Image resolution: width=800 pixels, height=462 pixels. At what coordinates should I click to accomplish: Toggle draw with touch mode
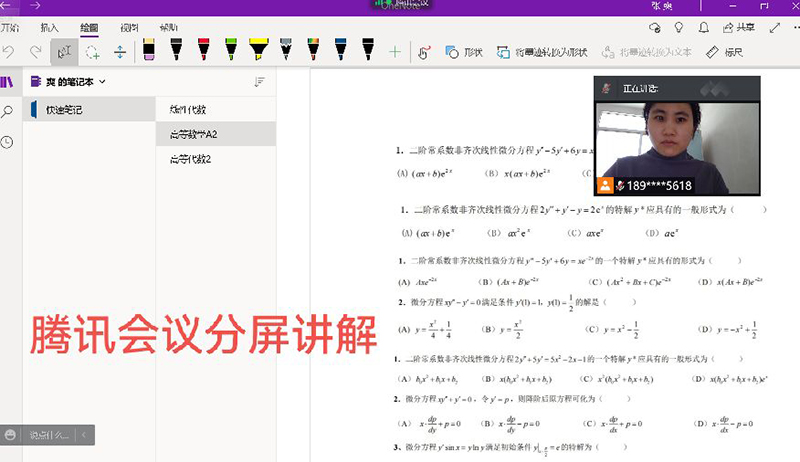[x=424, y=52]
